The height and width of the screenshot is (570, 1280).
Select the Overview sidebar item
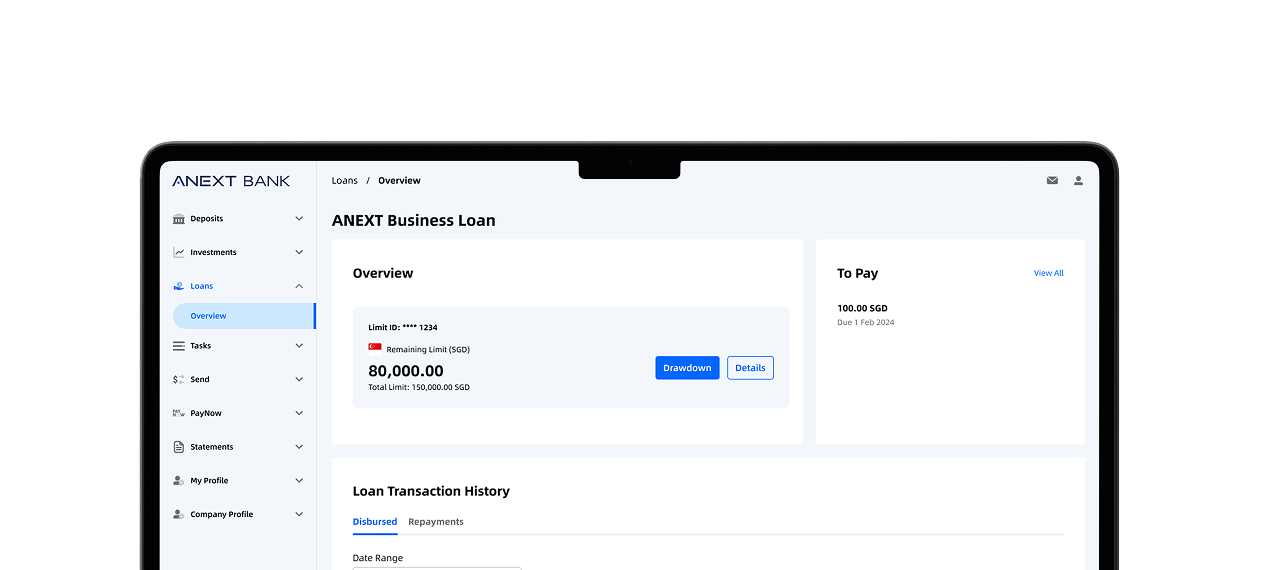(243, 316)
